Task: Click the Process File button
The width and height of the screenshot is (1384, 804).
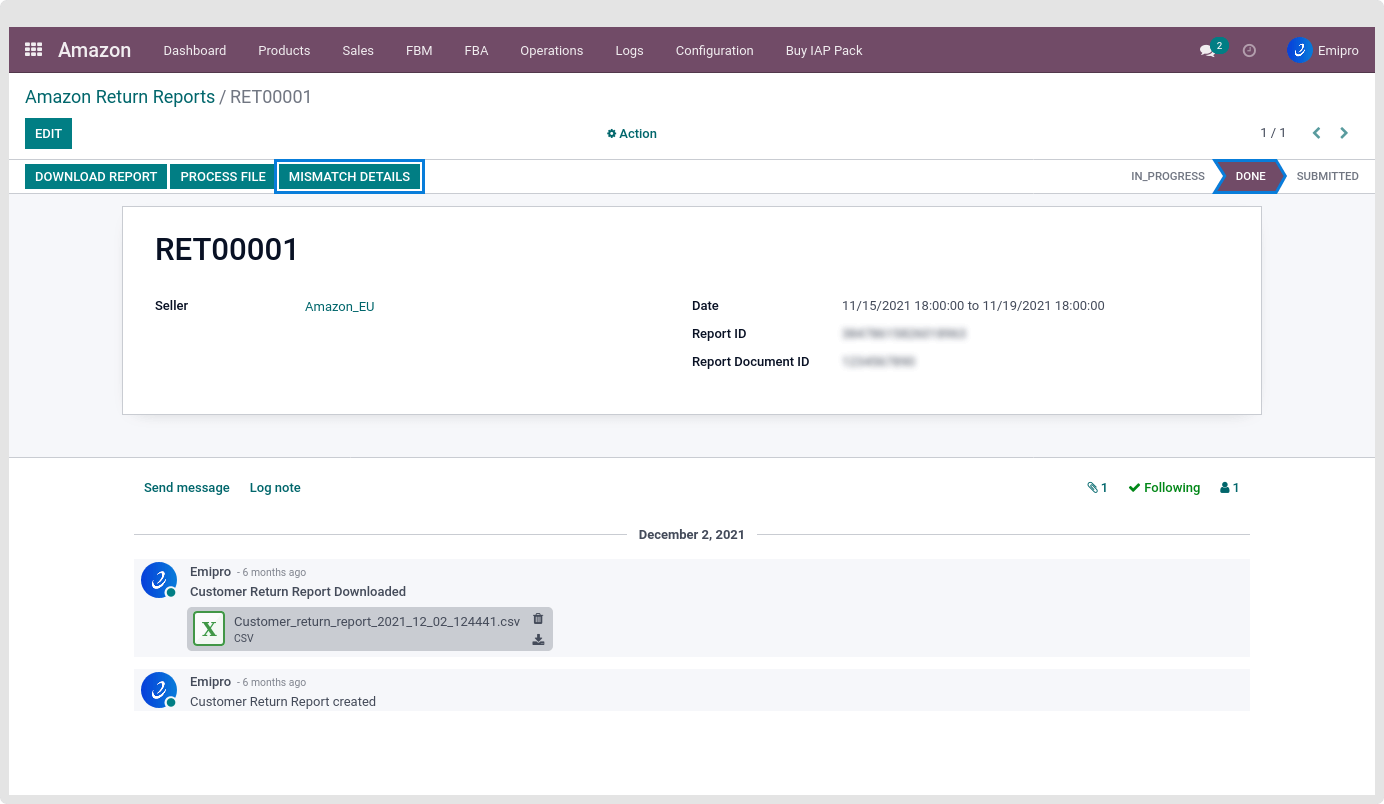Action: tap(223, 177)
